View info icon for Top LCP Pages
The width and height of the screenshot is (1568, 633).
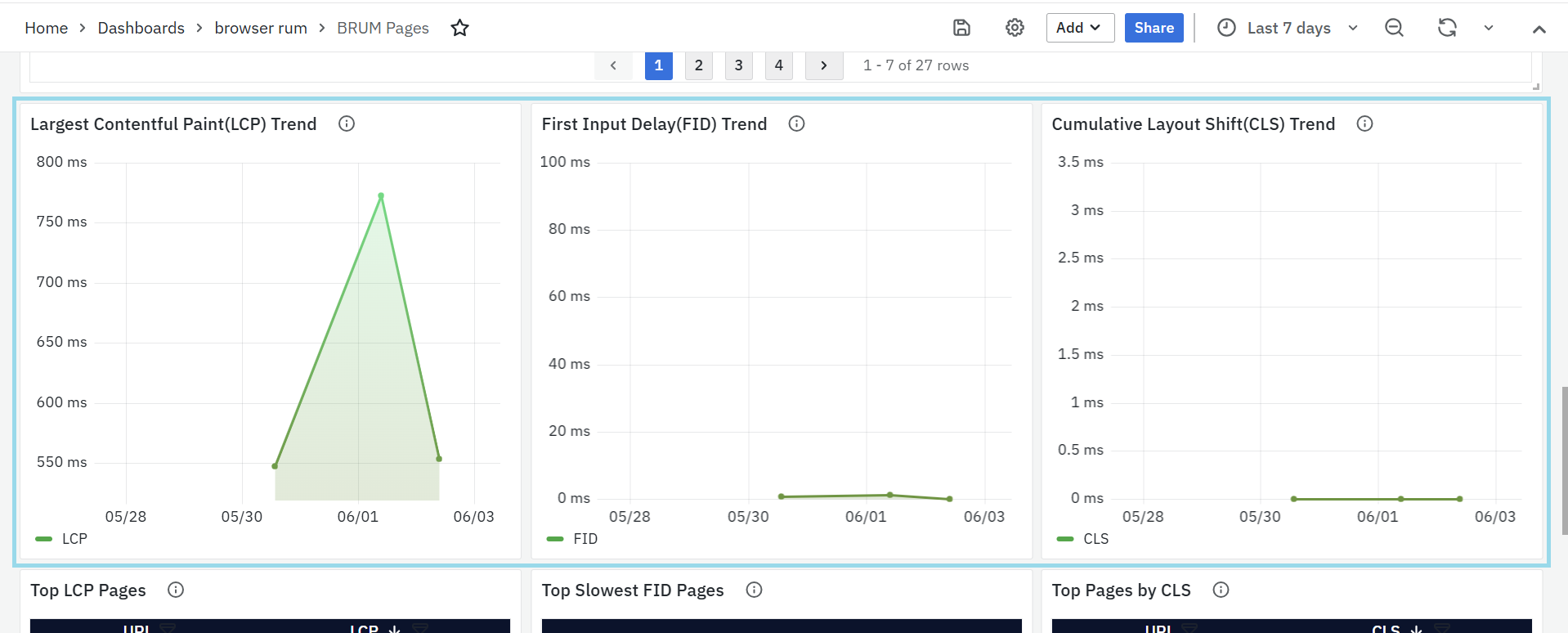[176, 590]
